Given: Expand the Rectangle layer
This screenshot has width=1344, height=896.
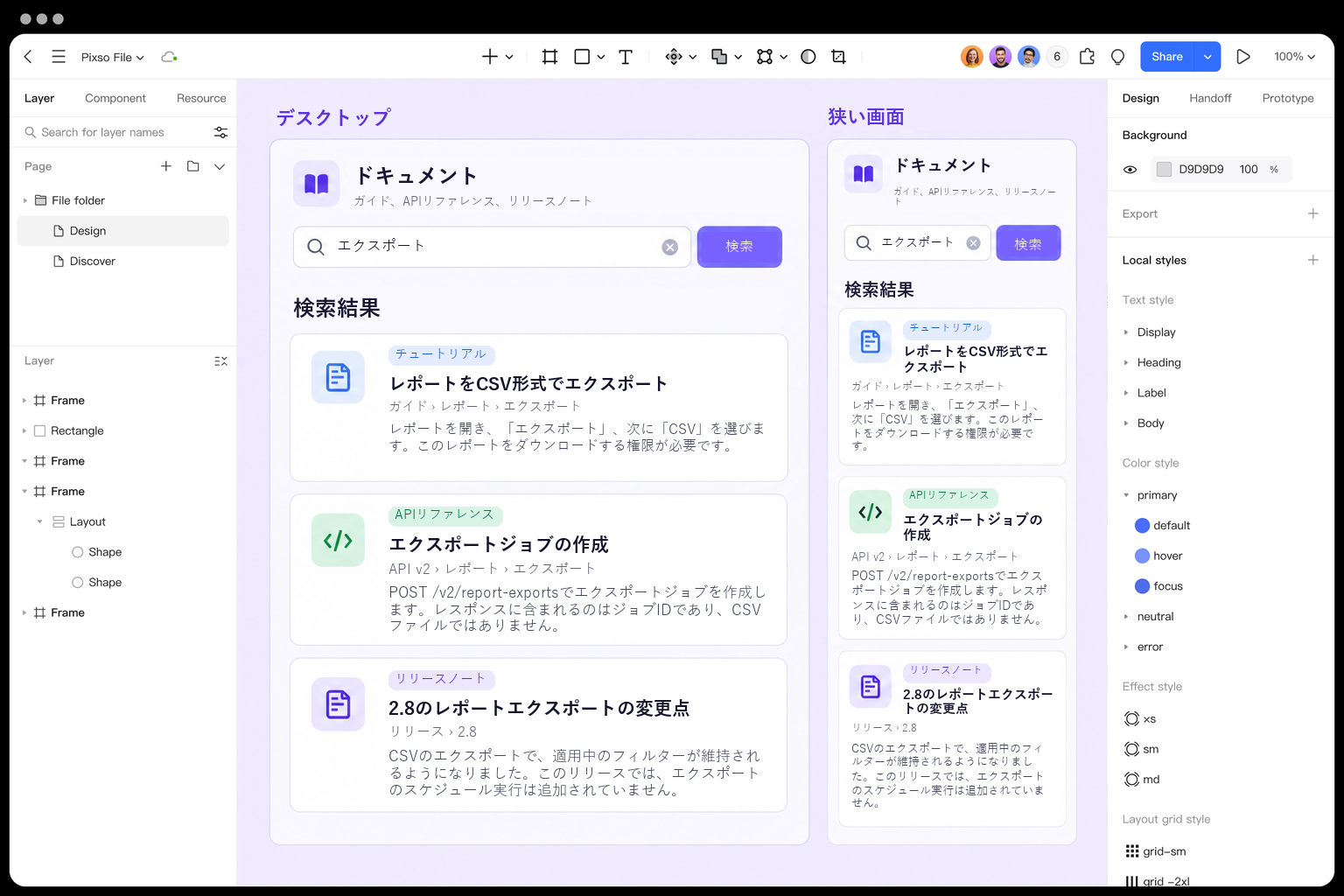Looking at the screenshot, I should 24,430.
